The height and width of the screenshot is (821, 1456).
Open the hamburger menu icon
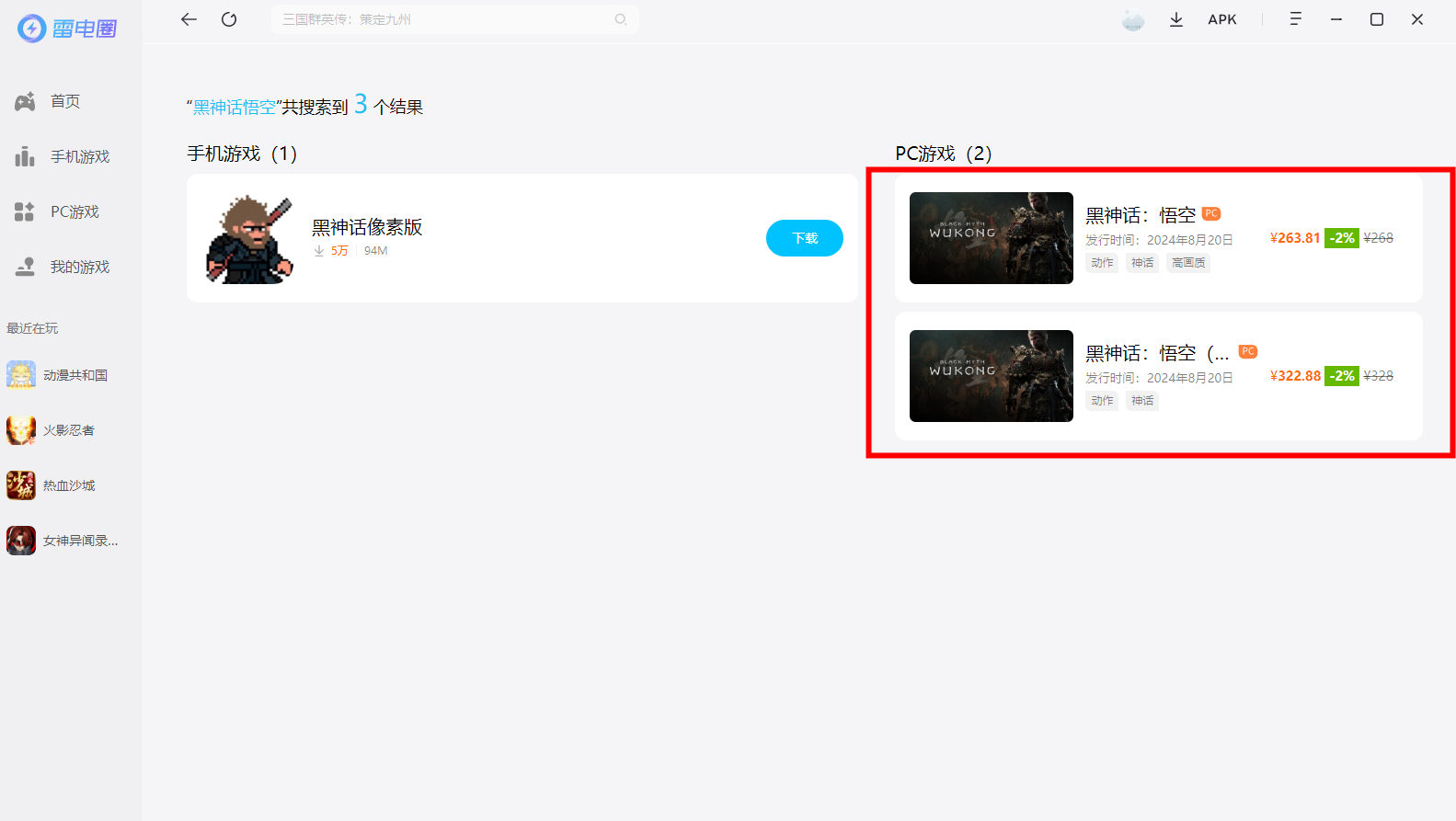[1295, 19]
